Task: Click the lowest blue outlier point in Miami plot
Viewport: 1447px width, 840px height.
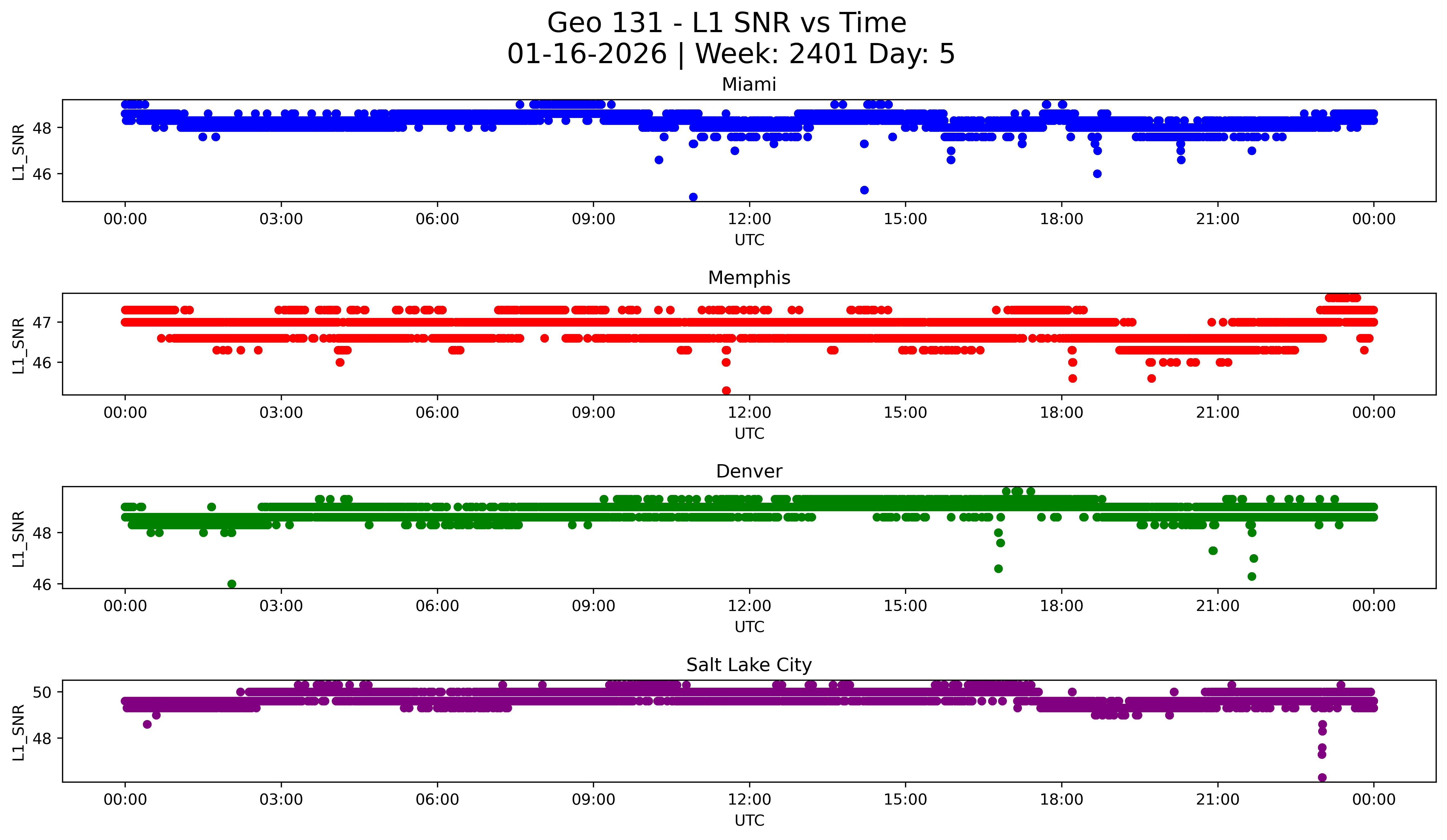Action: click(x=693, y=197)
